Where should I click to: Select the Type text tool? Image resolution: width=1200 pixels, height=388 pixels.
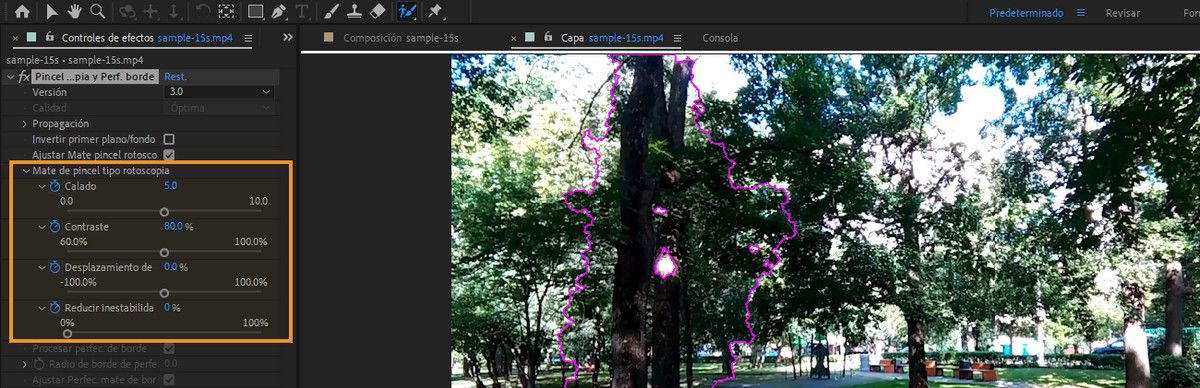[302, 13]
